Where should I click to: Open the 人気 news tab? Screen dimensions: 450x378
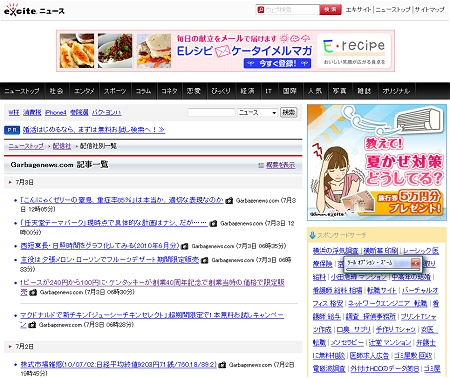315,91
